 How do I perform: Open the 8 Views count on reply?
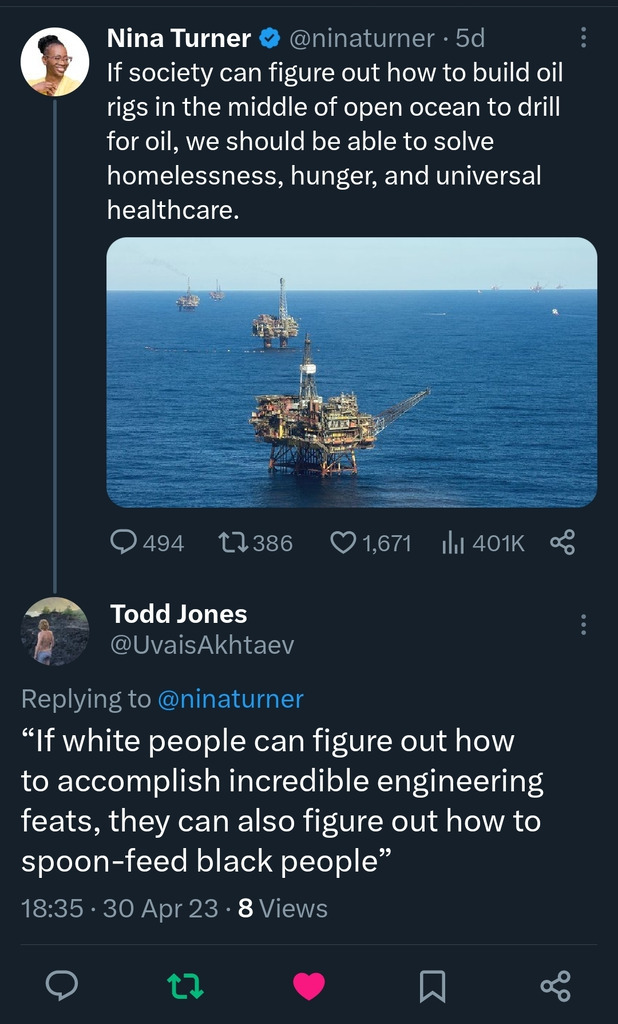click(283, 908)
